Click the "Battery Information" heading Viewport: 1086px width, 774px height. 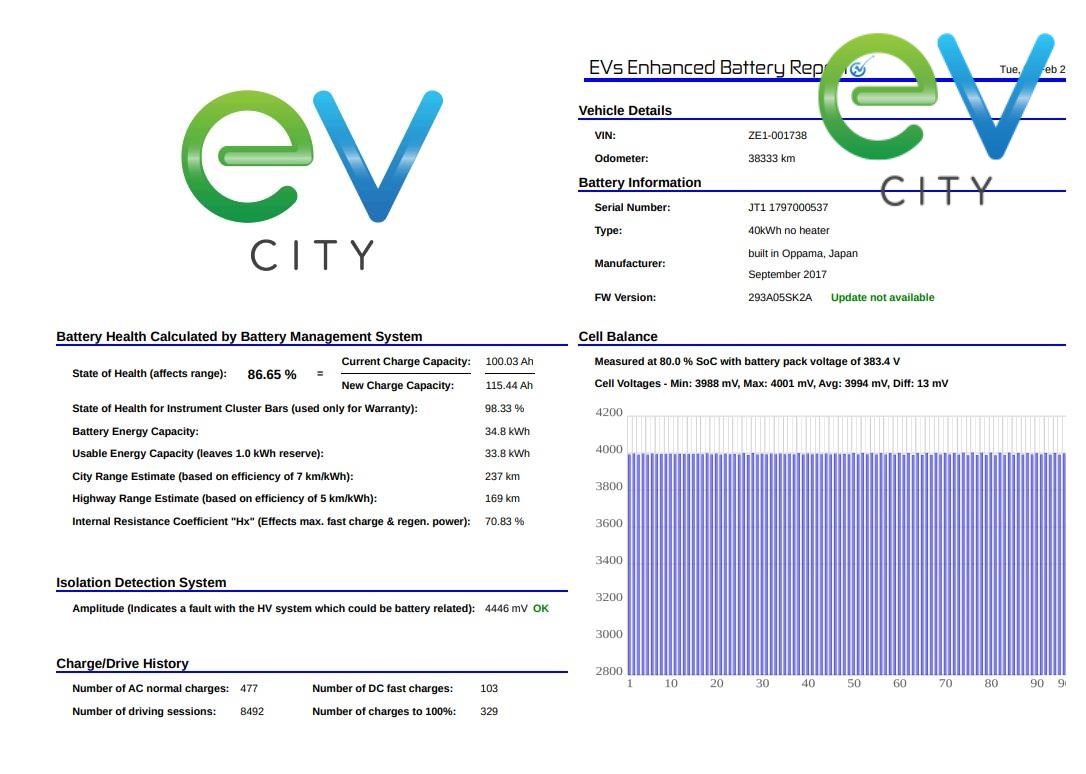[640, 183]
